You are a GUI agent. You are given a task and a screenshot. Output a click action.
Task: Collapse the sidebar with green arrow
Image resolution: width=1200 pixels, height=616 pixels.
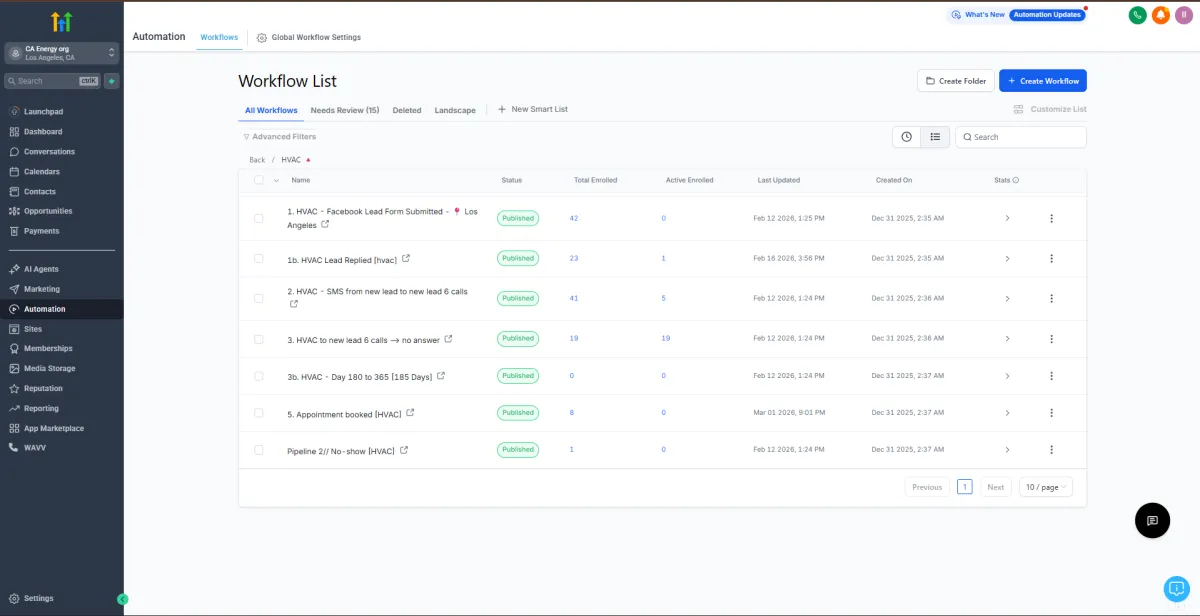pyautogui.click(x=123, y=599)
